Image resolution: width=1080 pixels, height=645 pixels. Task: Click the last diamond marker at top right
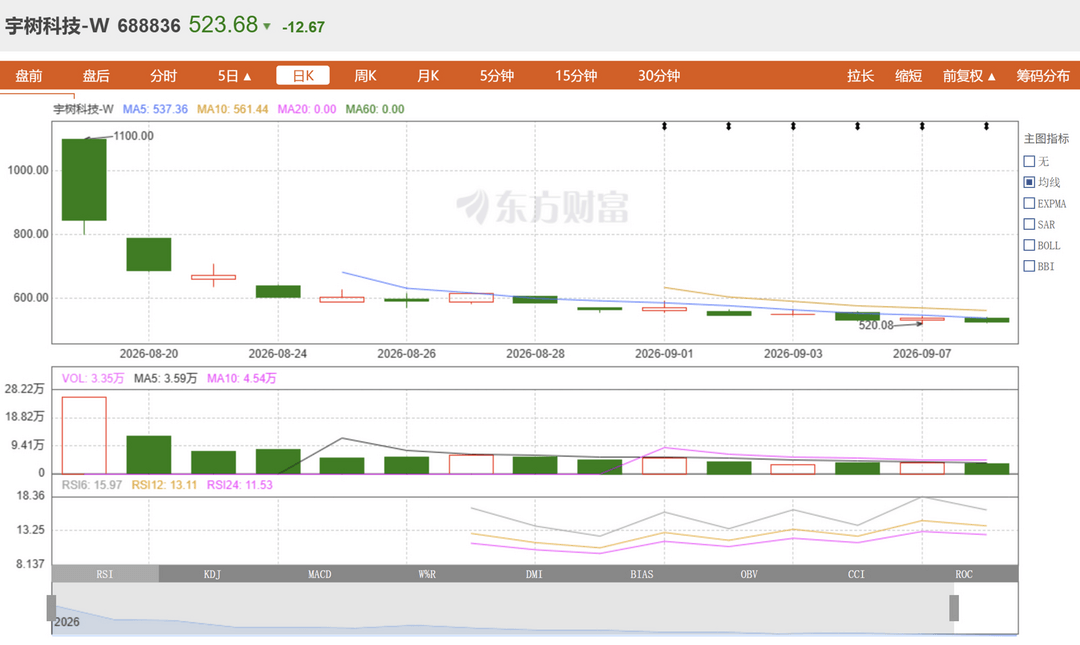coord(986,126)
